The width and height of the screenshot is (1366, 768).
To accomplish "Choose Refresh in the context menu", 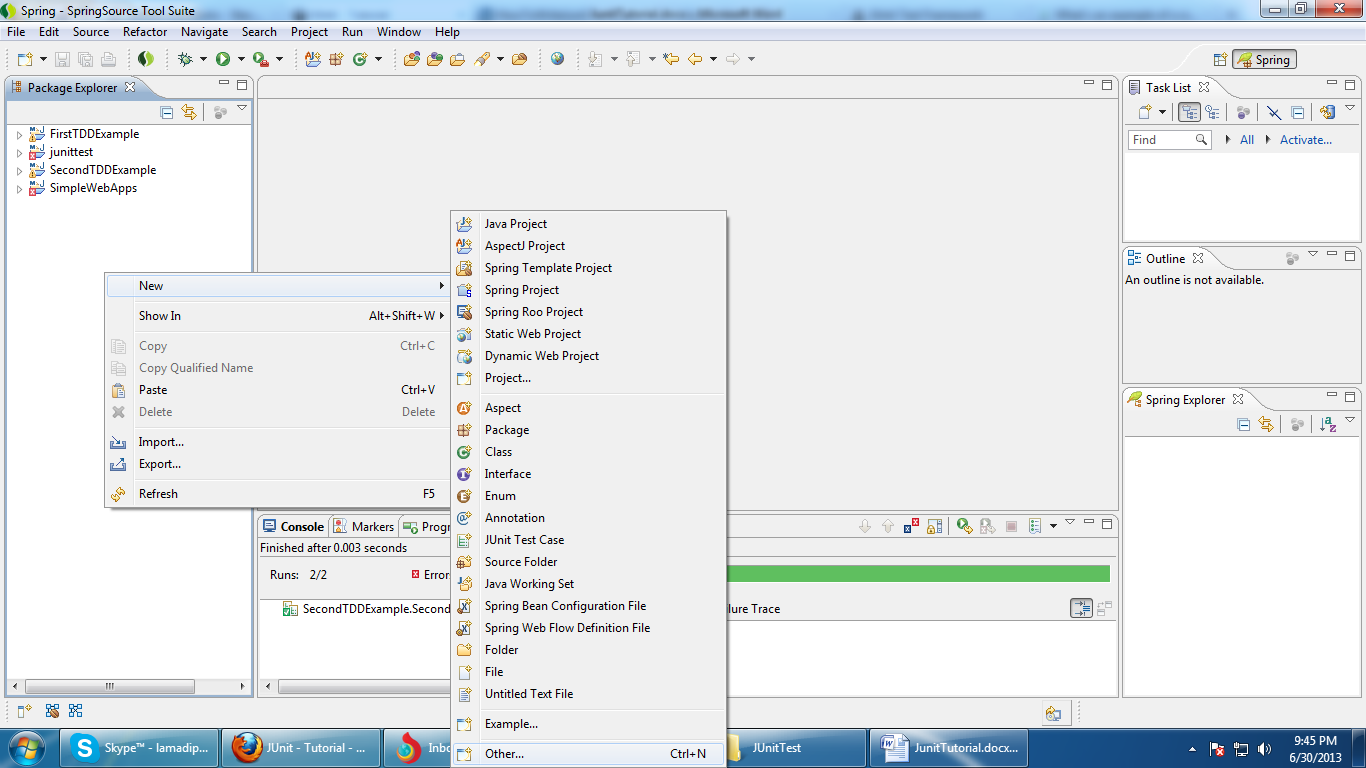I will pyautogui.click(x=277, y=494).
